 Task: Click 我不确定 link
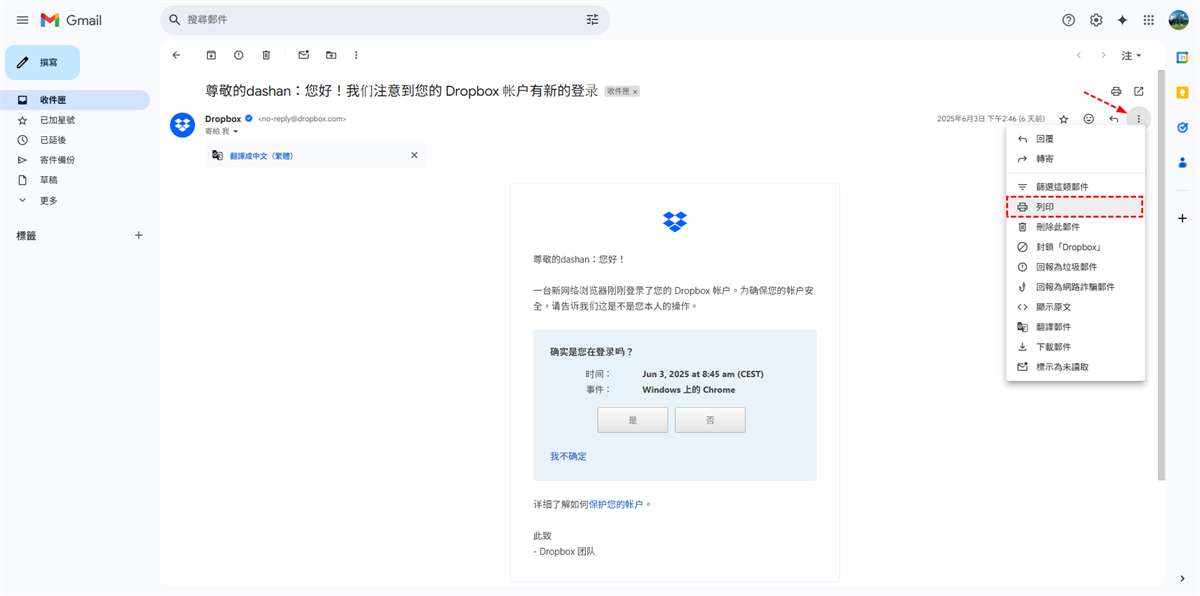(x=568, y=456)
